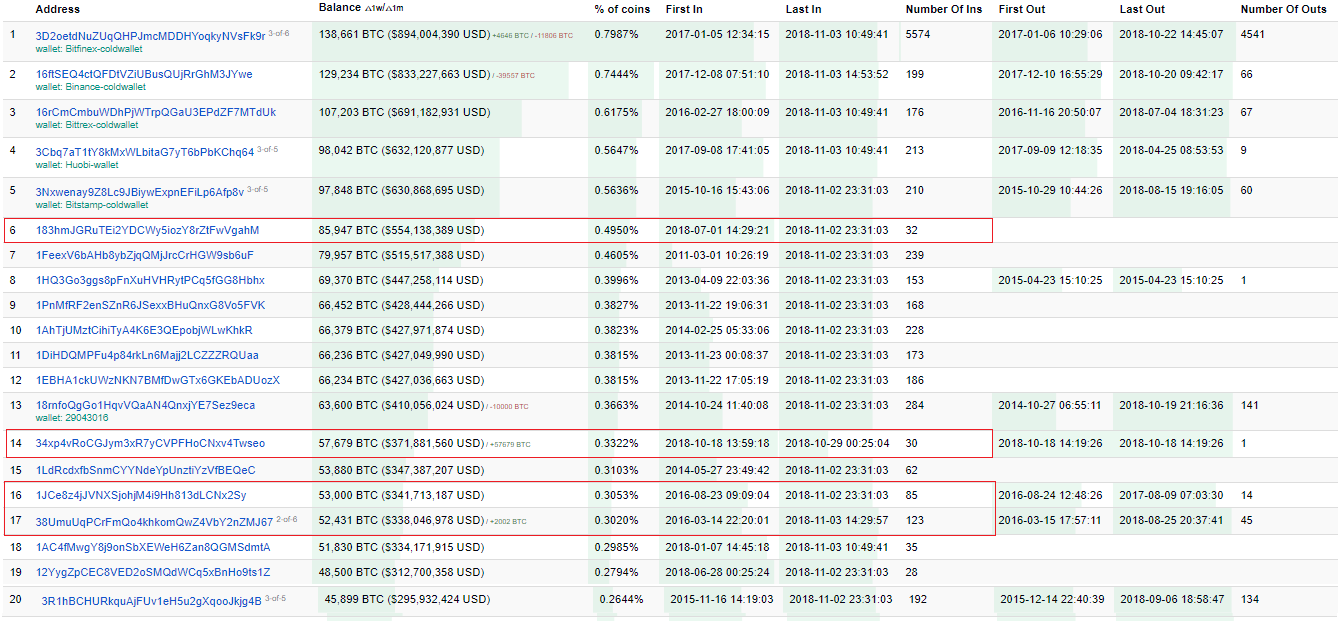1341x621 pixels.
Task: Open address 12YygZpCEC8VED2oSMQdWCq5xBnHo9ts1Z
Action: (x=153, y=572)
